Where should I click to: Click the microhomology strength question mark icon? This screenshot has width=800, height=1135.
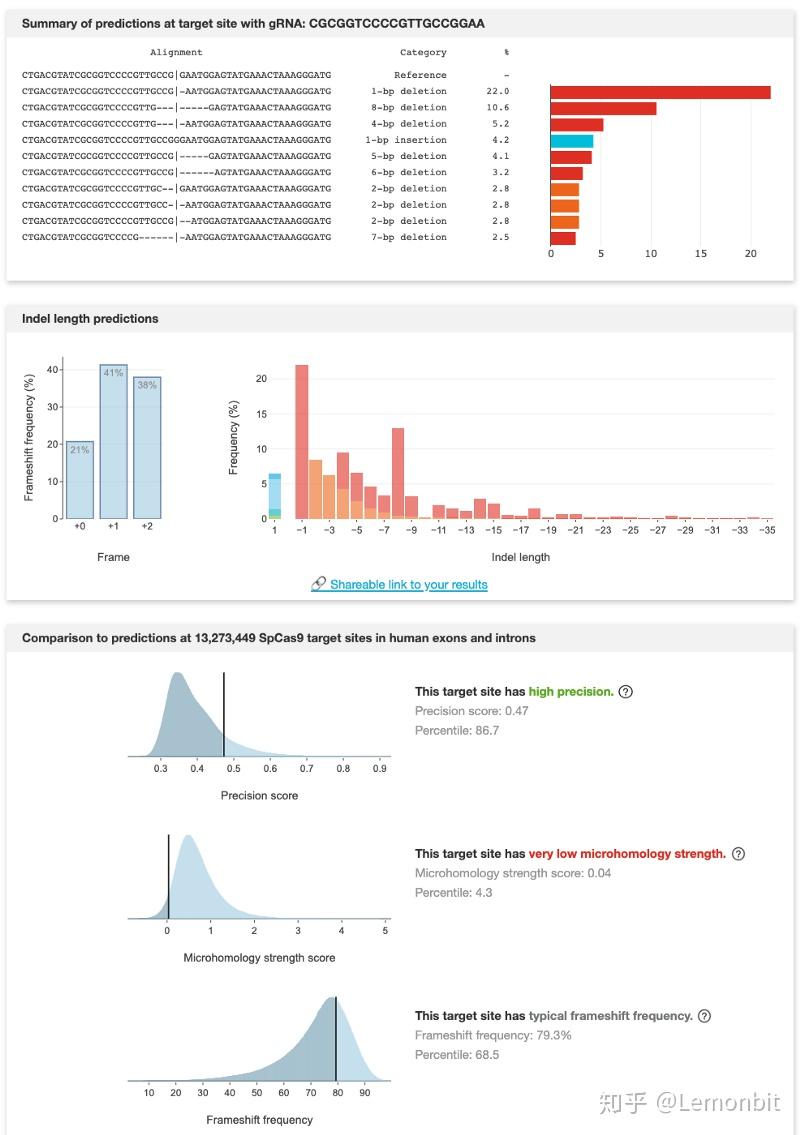tap(738, 853)
